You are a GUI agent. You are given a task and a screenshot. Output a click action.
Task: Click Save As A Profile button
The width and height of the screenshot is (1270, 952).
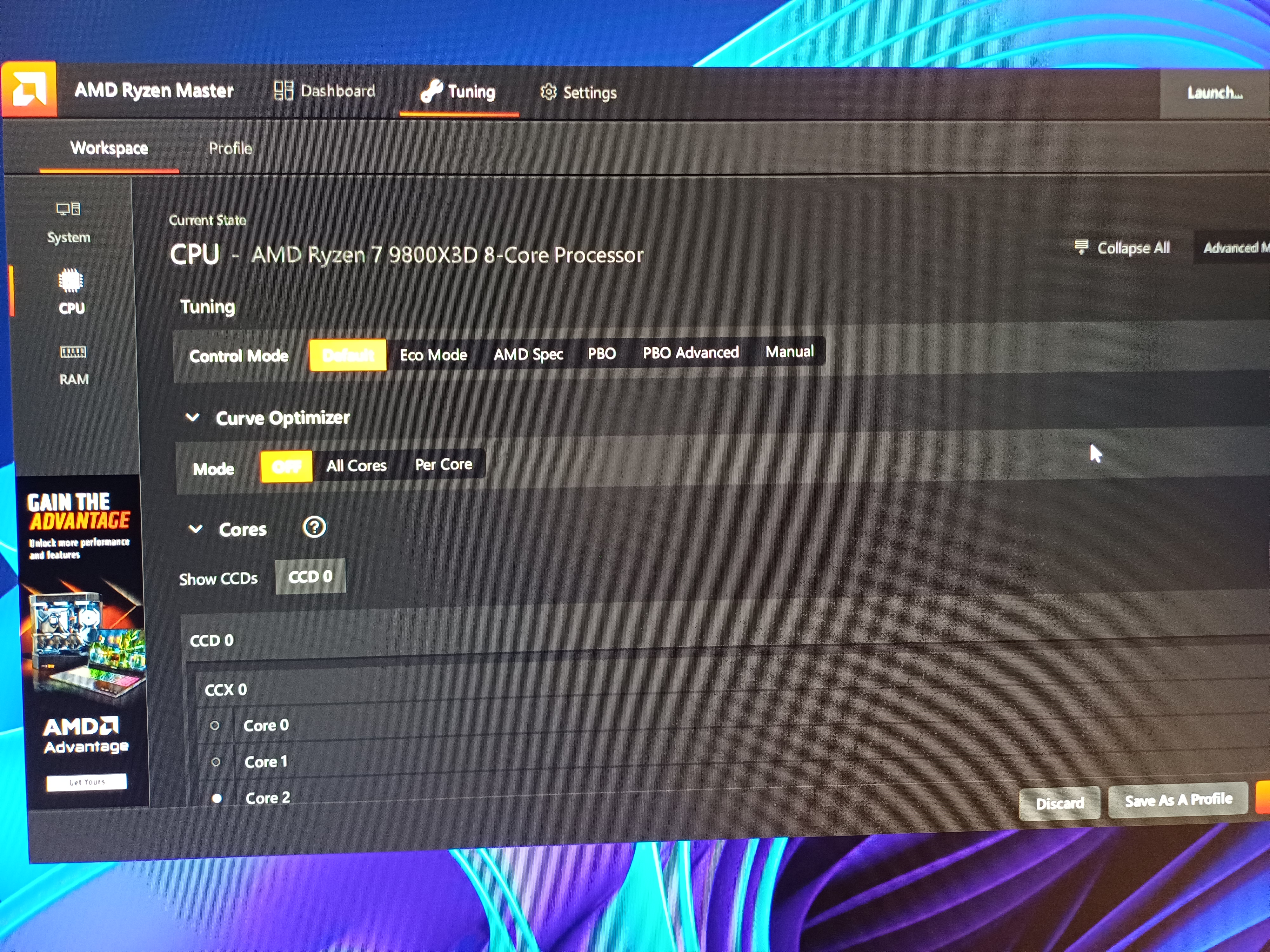1178,800
